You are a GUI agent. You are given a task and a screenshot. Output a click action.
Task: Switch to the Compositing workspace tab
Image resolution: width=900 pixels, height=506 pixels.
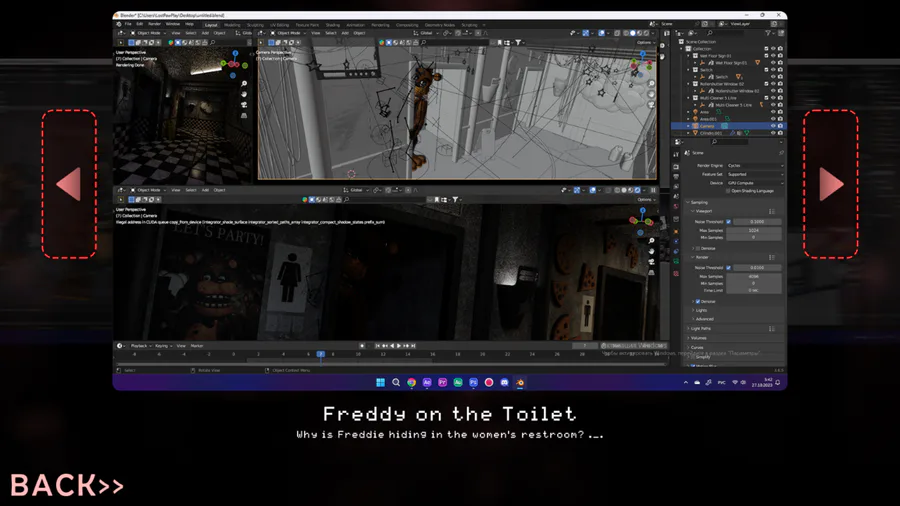pyautogui.click(x=407, y=25)
